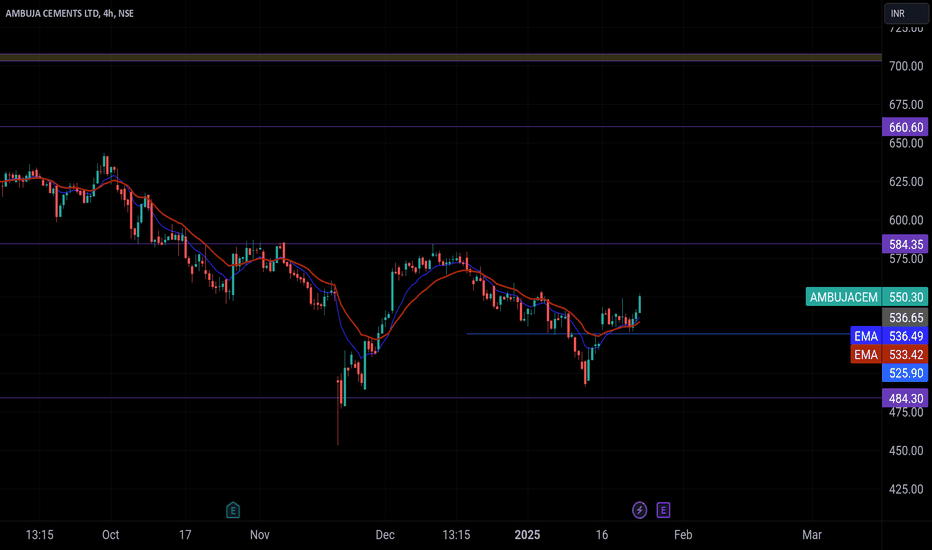Click the 550.30 current price label

click(x=905, y=297)
